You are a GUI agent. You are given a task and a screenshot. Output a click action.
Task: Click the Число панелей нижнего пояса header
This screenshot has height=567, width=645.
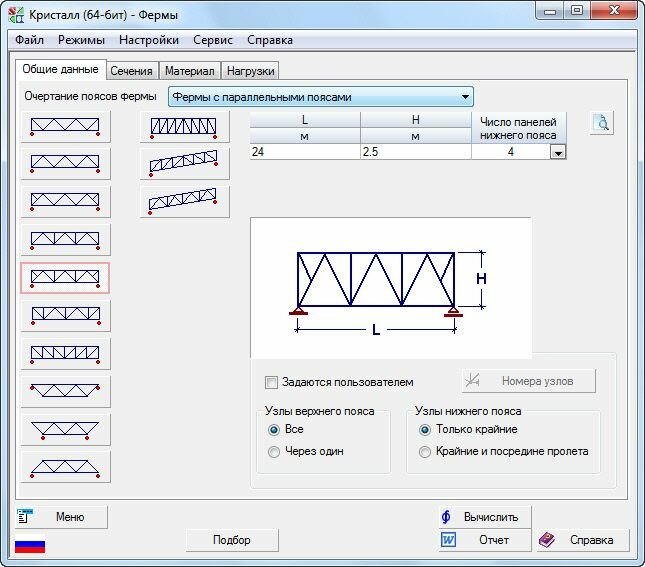tap(519, 128)
